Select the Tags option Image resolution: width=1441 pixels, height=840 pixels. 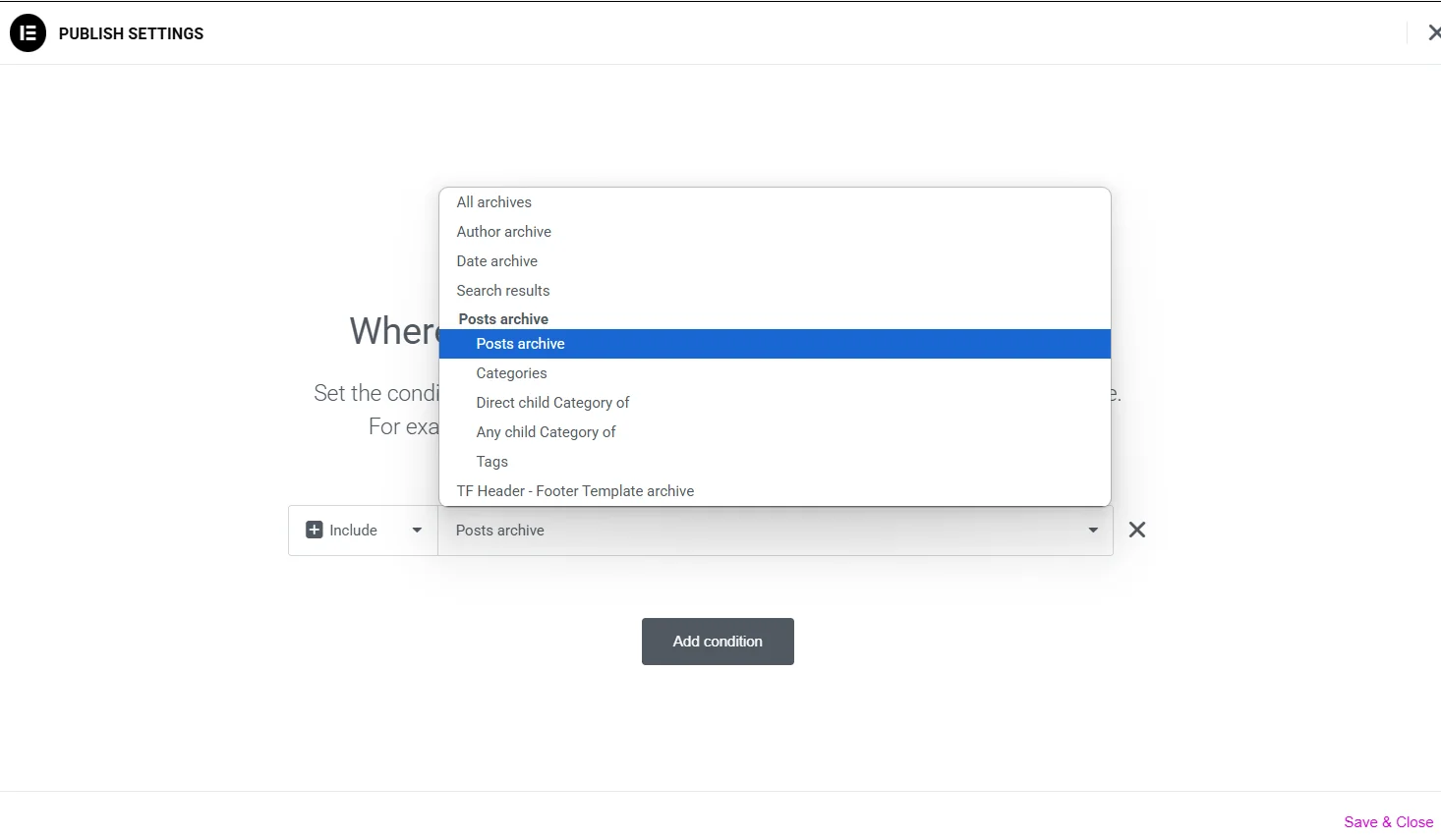click(x=491, y=462)
